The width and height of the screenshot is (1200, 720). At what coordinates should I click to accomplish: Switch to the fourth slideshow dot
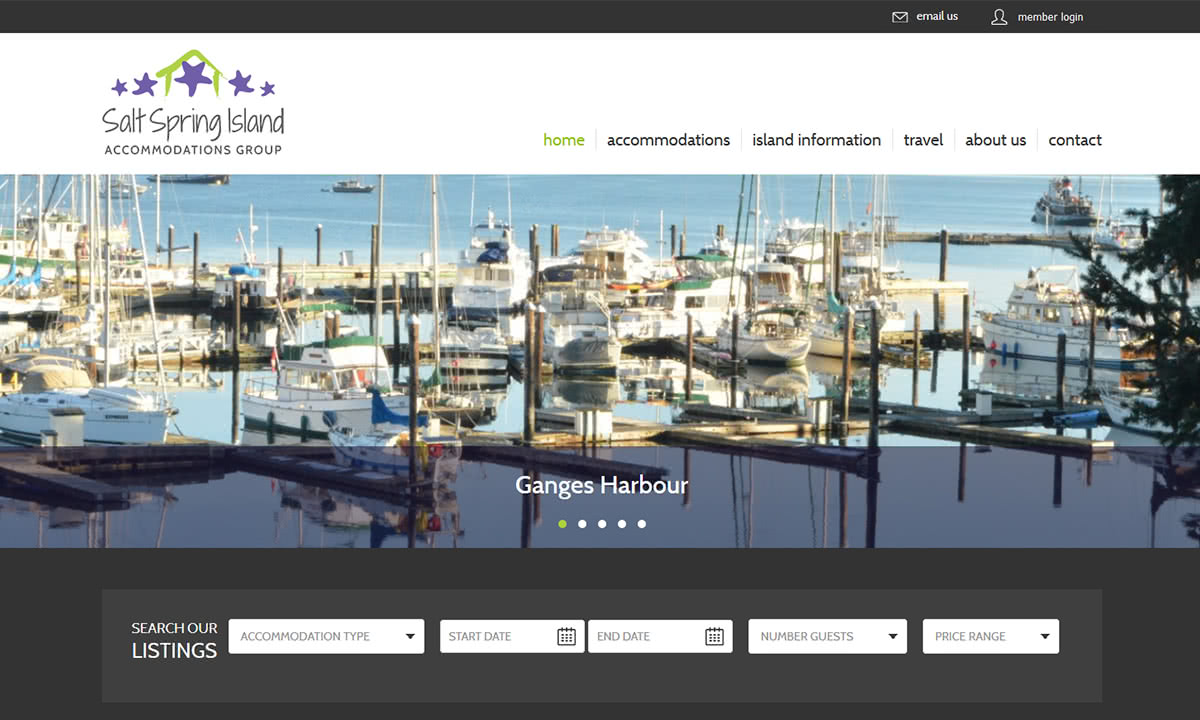click(622, 524)
